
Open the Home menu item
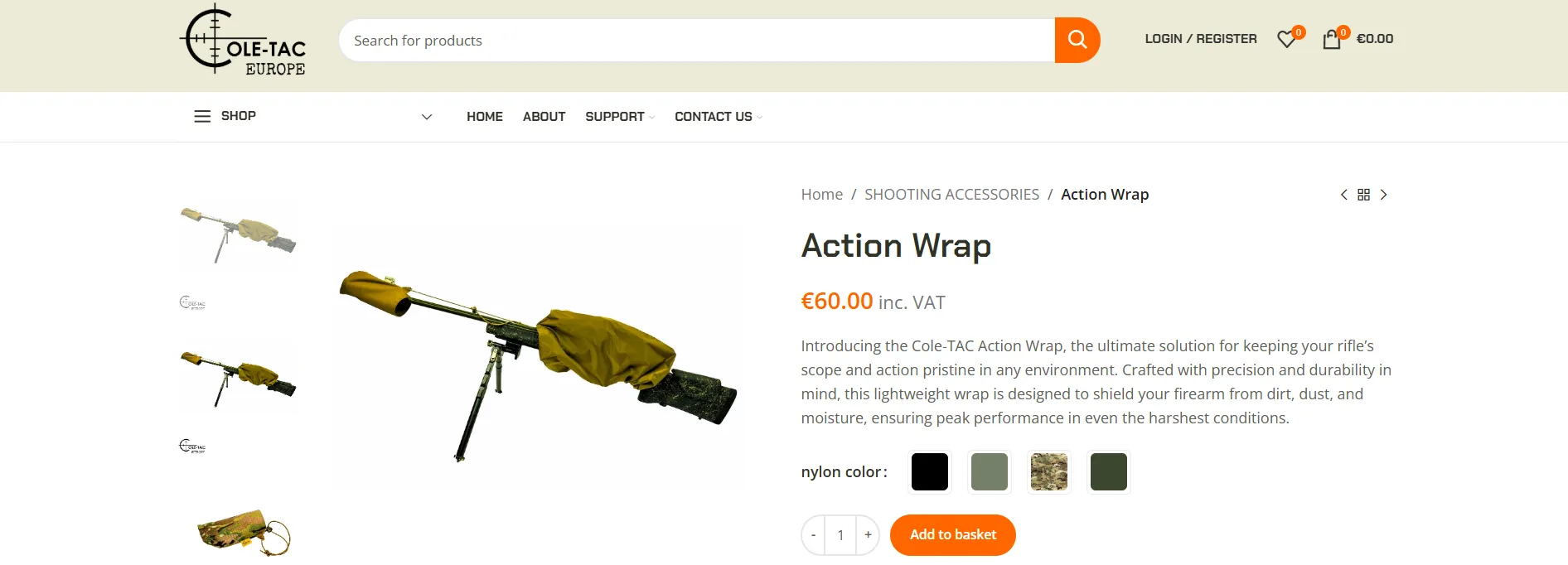click(x=485, y=117)
